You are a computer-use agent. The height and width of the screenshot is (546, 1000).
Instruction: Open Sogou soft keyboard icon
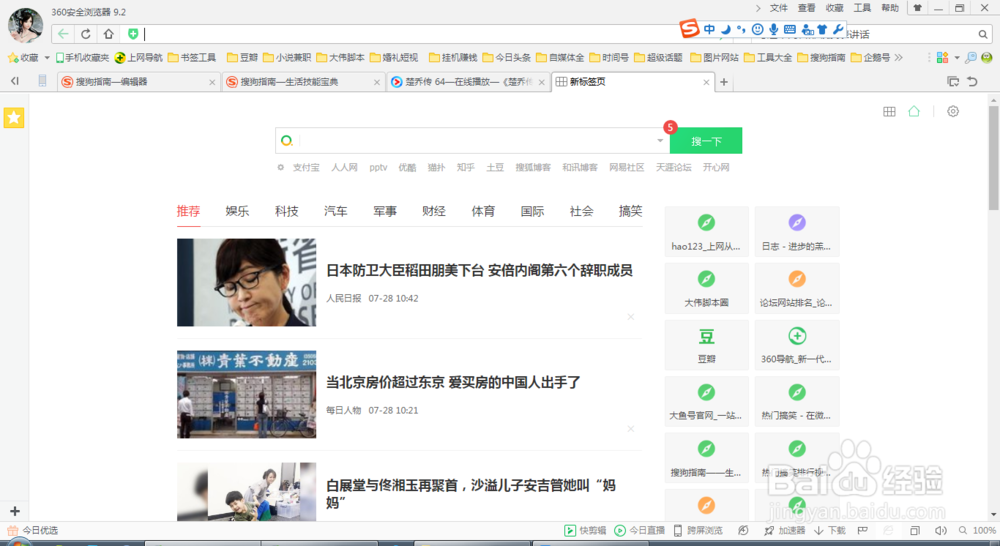coord(790,29)
